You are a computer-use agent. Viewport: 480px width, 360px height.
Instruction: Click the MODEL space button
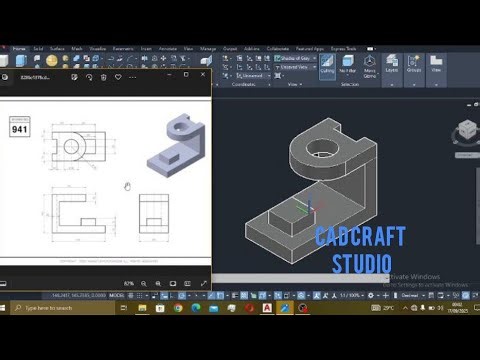[x=117, y=295]
